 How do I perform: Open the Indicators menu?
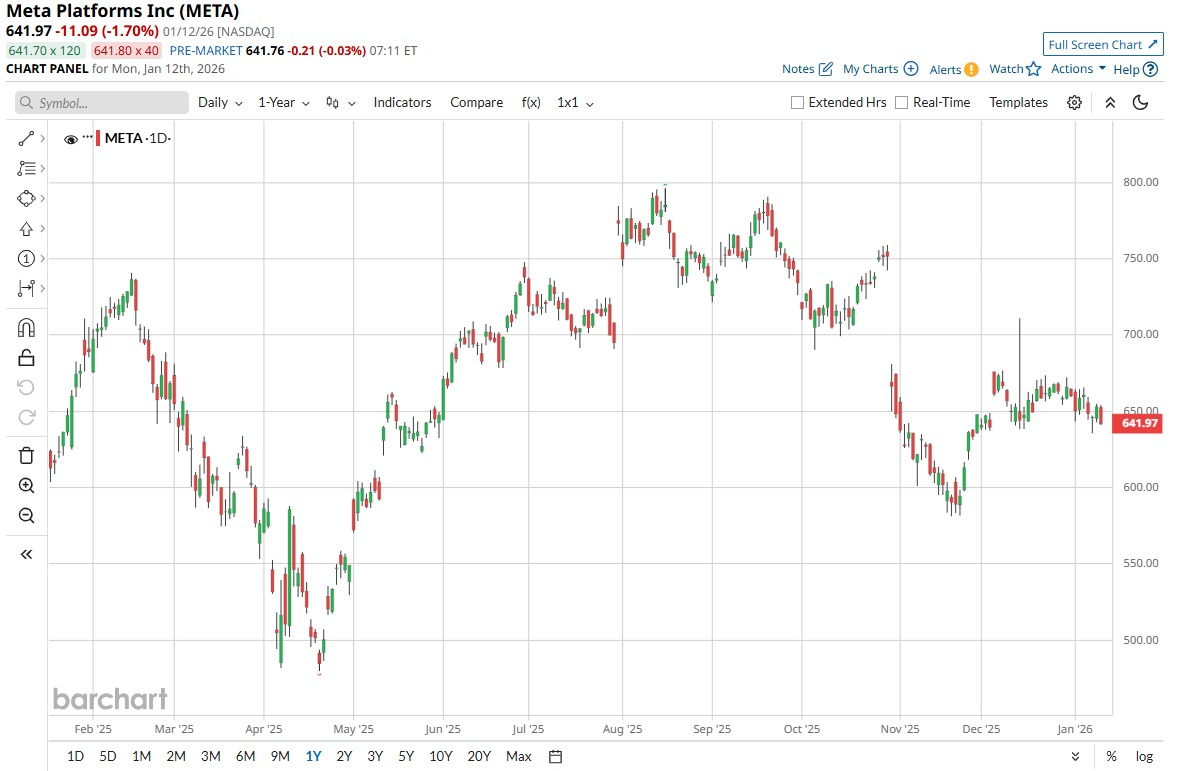402,103
